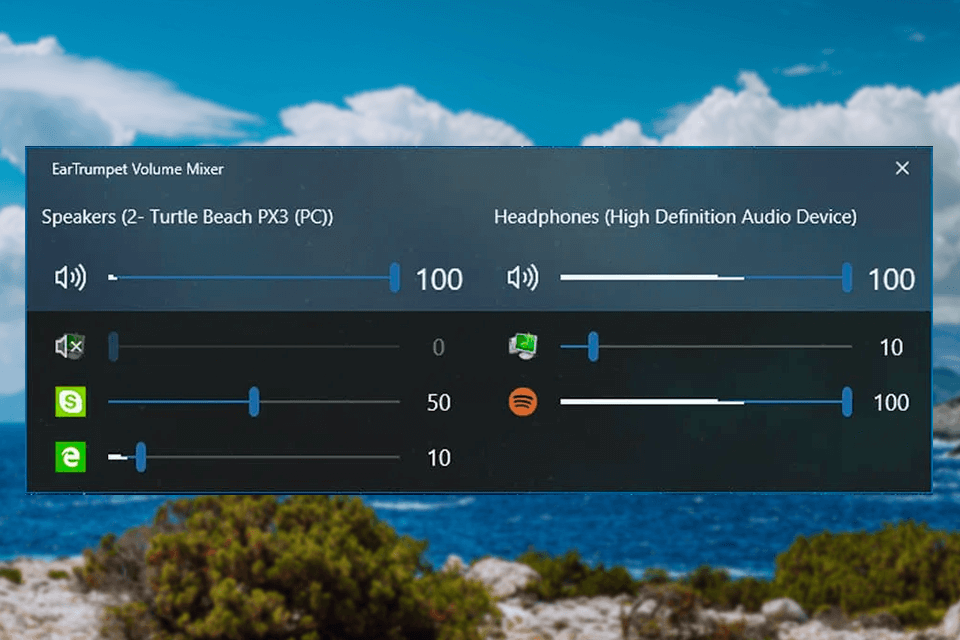Viewport: 960px width, 640px height.
Task: Click the Edge volume slider handle at 10
Action: [x=141, y=457]
